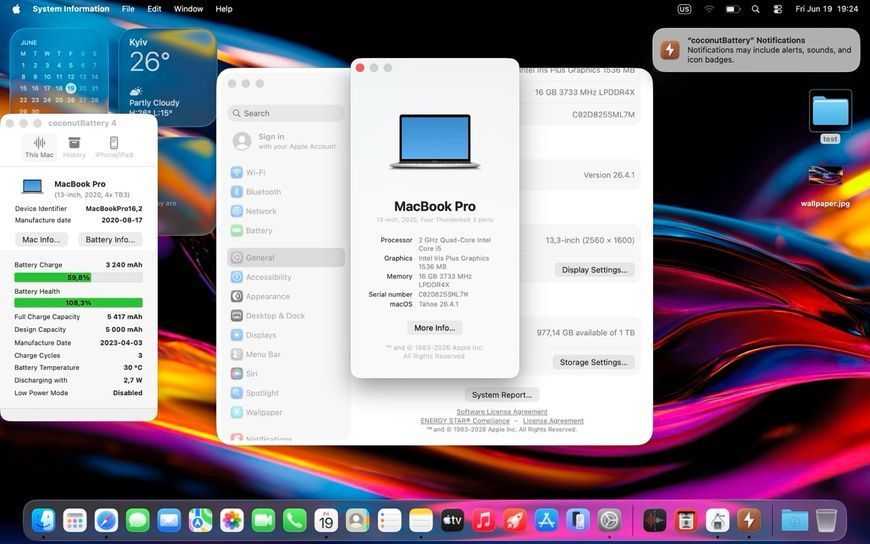
Task: Open License Agreement link
Action: (x=553, y=421)
